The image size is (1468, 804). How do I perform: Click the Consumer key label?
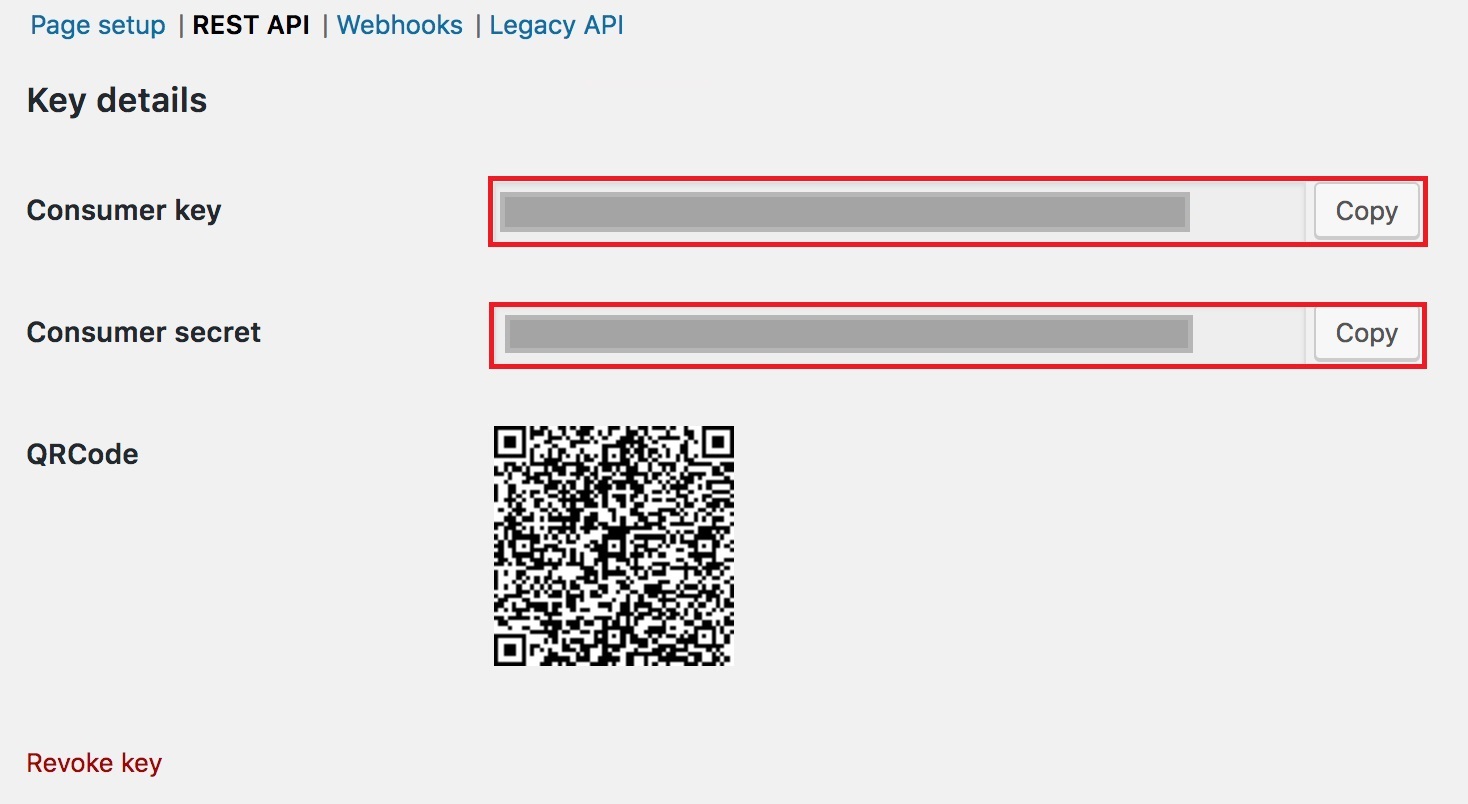[x=124, y=210]
